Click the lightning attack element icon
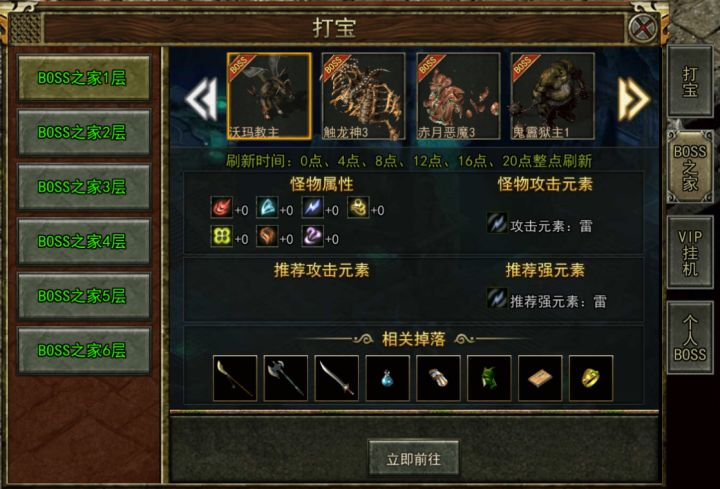 click(x=497, y=223)
